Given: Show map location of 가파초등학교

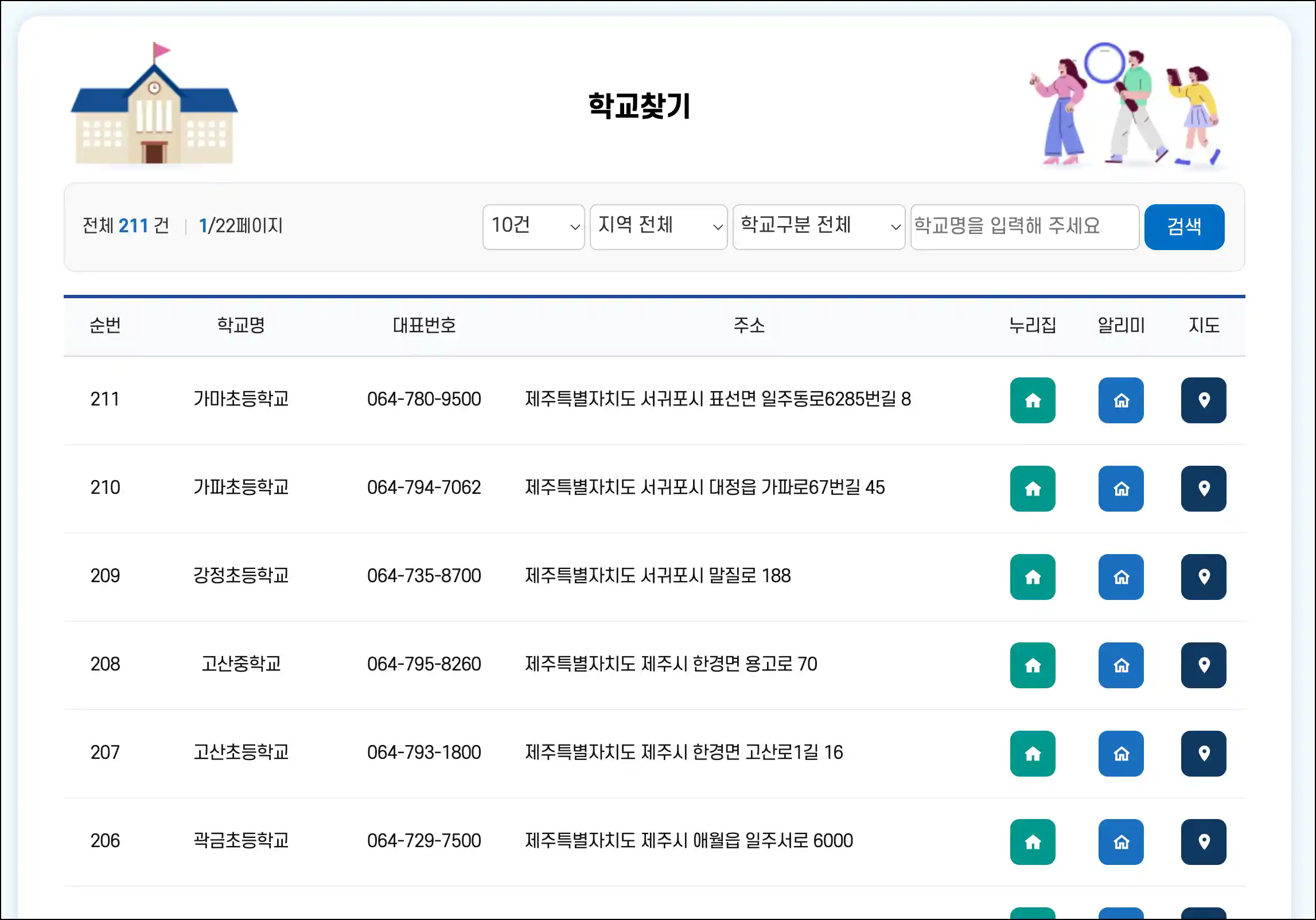Looking at the screenshot, I should (x=1204, y=488).
